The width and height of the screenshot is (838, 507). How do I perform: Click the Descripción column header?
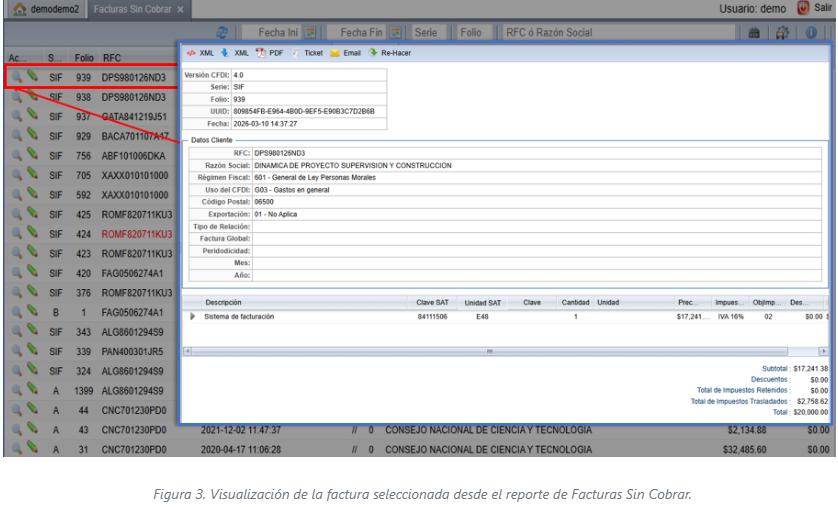(223, 302)
